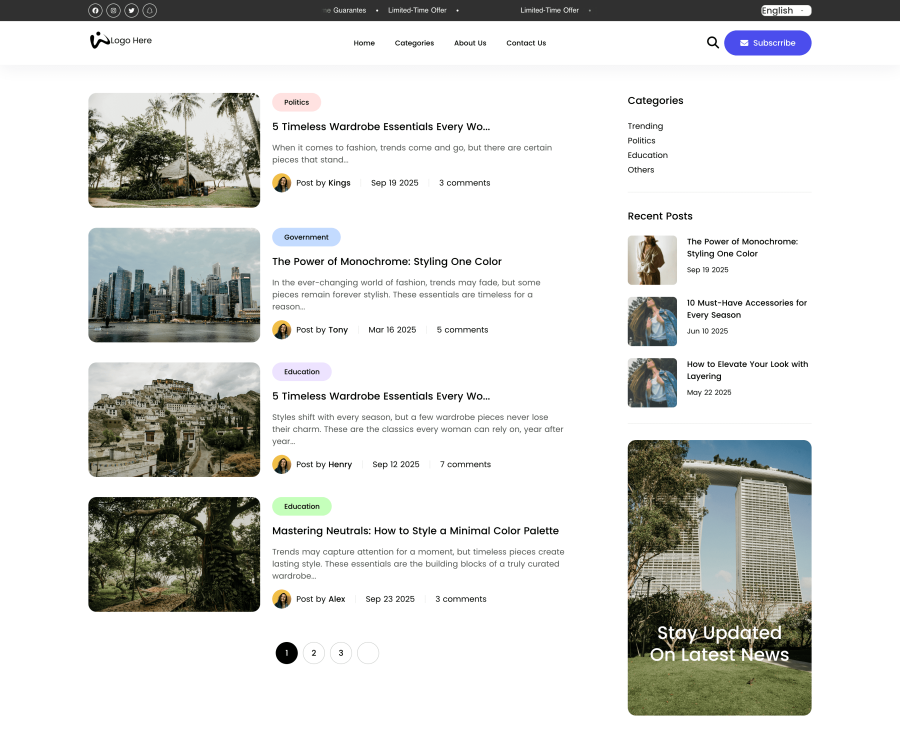Click the next page pagination button

pyautogui.click(x=368, y=653)
